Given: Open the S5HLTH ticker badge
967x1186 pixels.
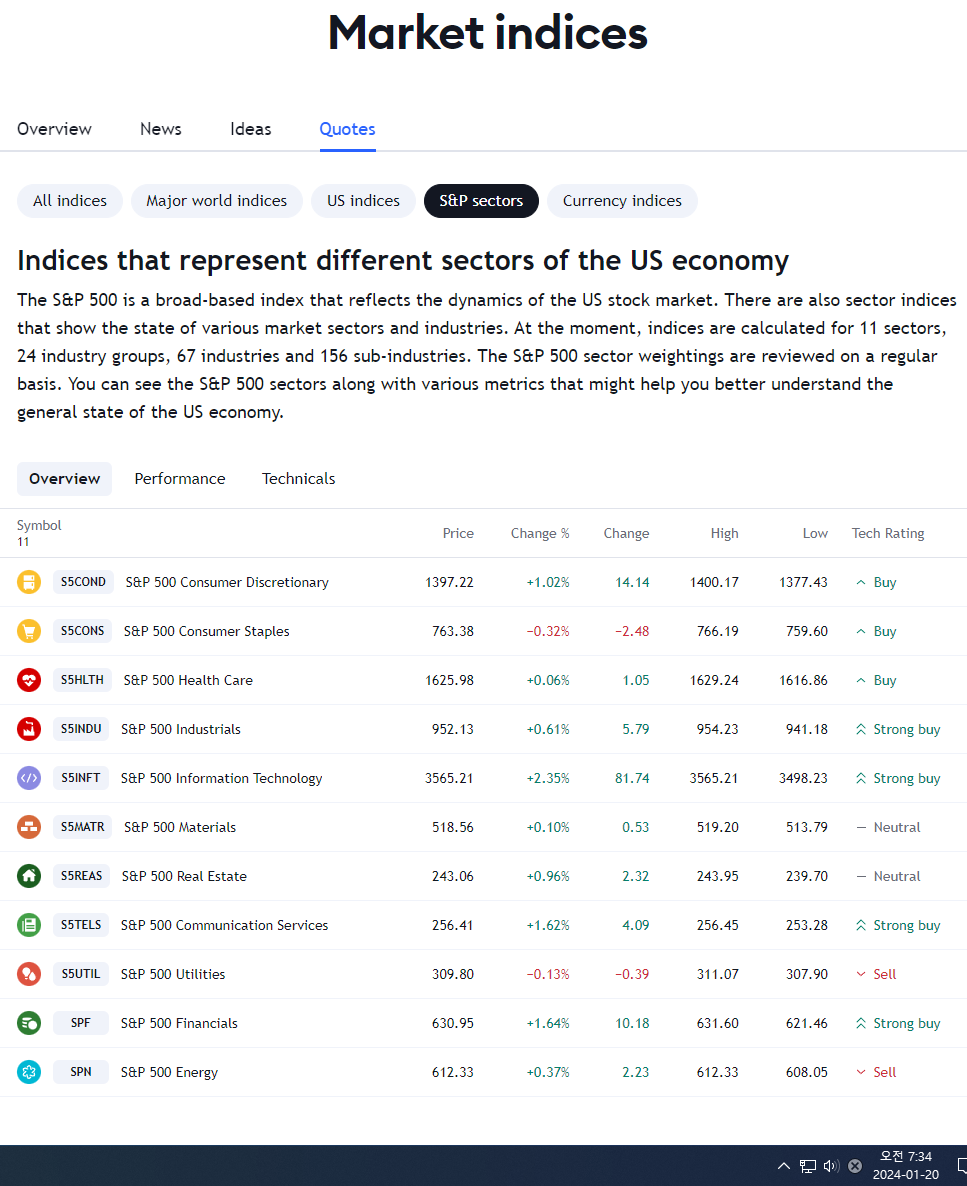Looking at the screenshot, I should point(82,680).
